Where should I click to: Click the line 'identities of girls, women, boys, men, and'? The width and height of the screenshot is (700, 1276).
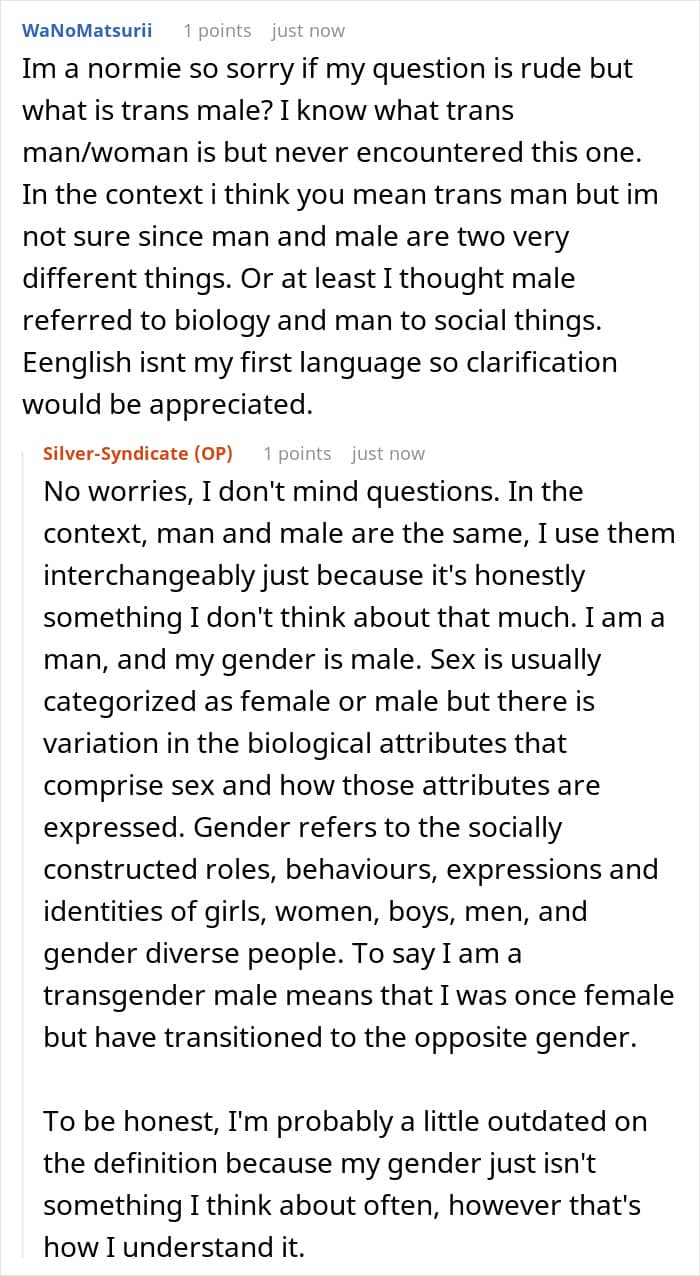(x=315, y=912)
